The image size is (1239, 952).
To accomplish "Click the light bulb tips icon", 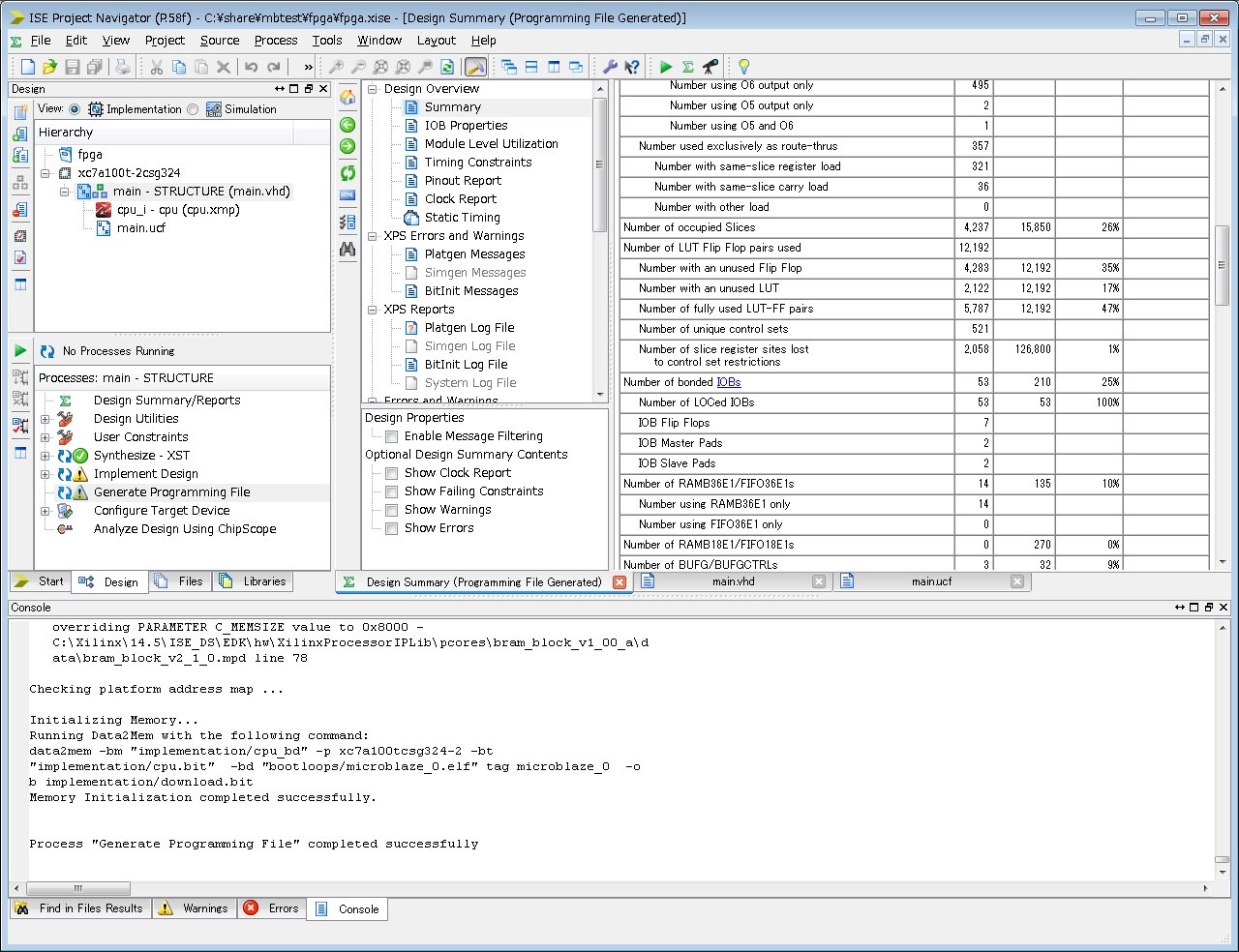I will 743,67.
